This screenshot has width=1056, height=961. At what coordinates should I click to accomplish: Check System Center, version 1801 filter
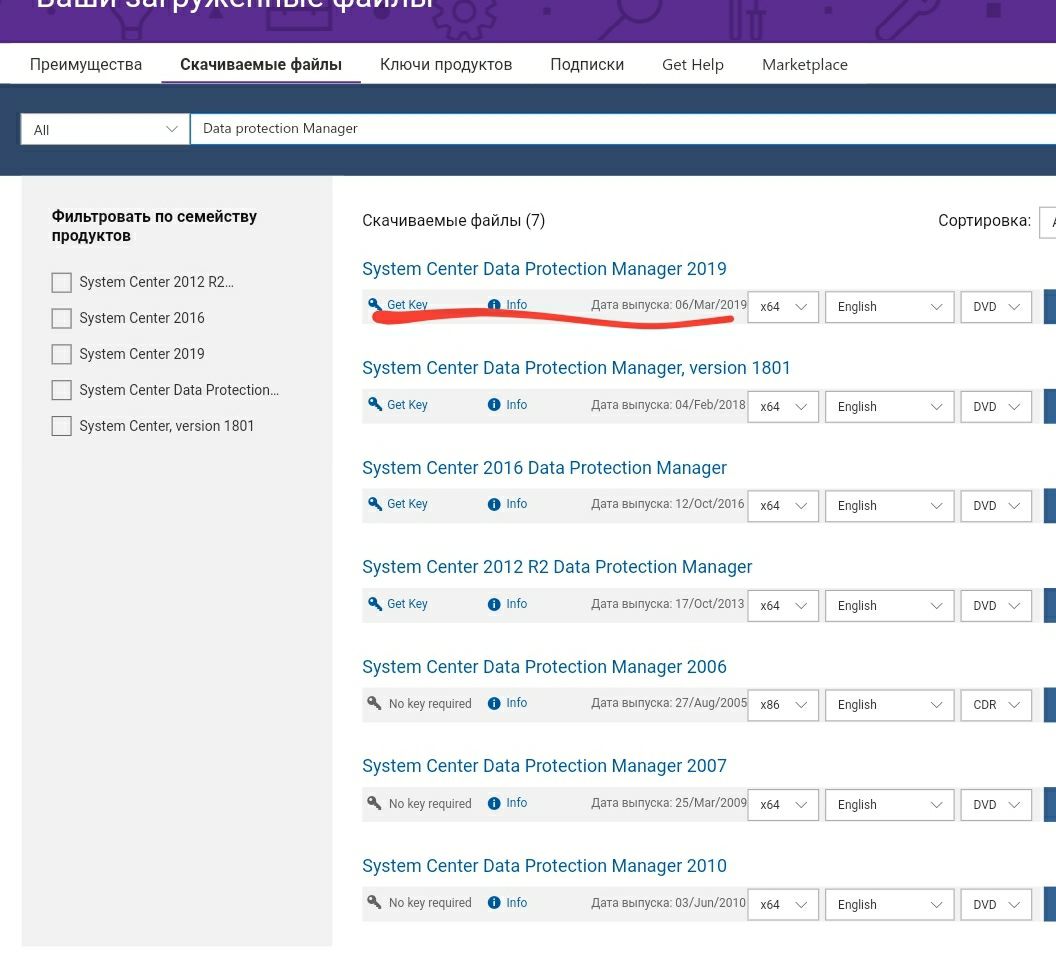click(61, 426)
